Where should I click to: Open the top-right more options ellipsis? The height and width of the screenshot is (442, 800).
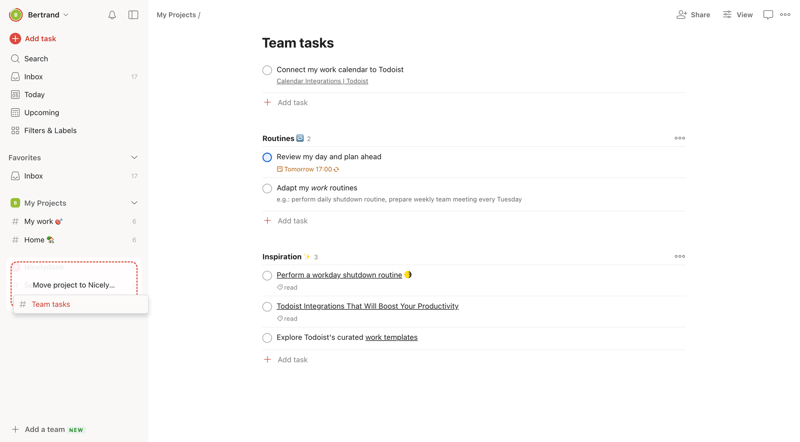coord(785,15)
